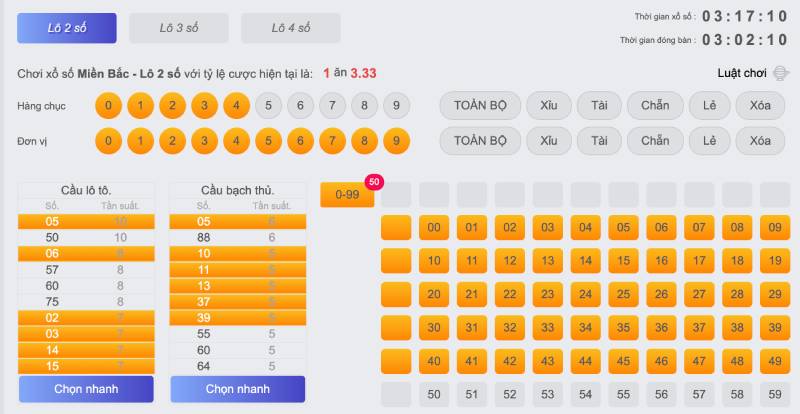Image resolution: width=800 pixels, height=414 pixels.
Task: Toggle digit 9 in the Hàng chục row
Action: tap(396, 106)
